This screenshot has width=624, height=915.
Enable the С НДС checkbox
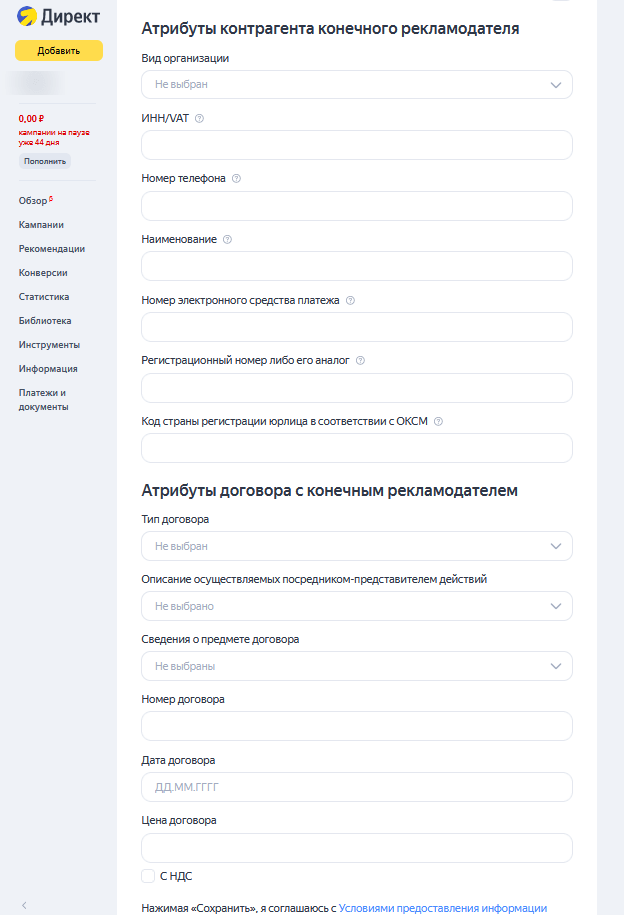149,876
